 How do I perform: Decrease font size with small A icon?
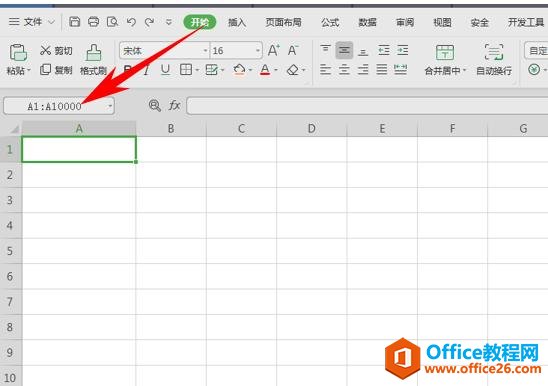point(293,51)
